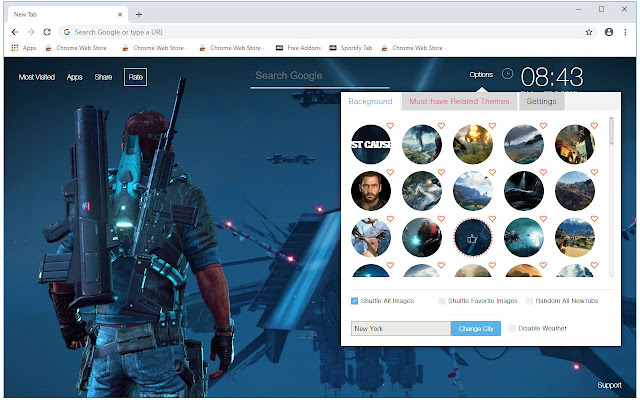Click the Change City button
The image size is (640, 400).
[x=476, y=329]
